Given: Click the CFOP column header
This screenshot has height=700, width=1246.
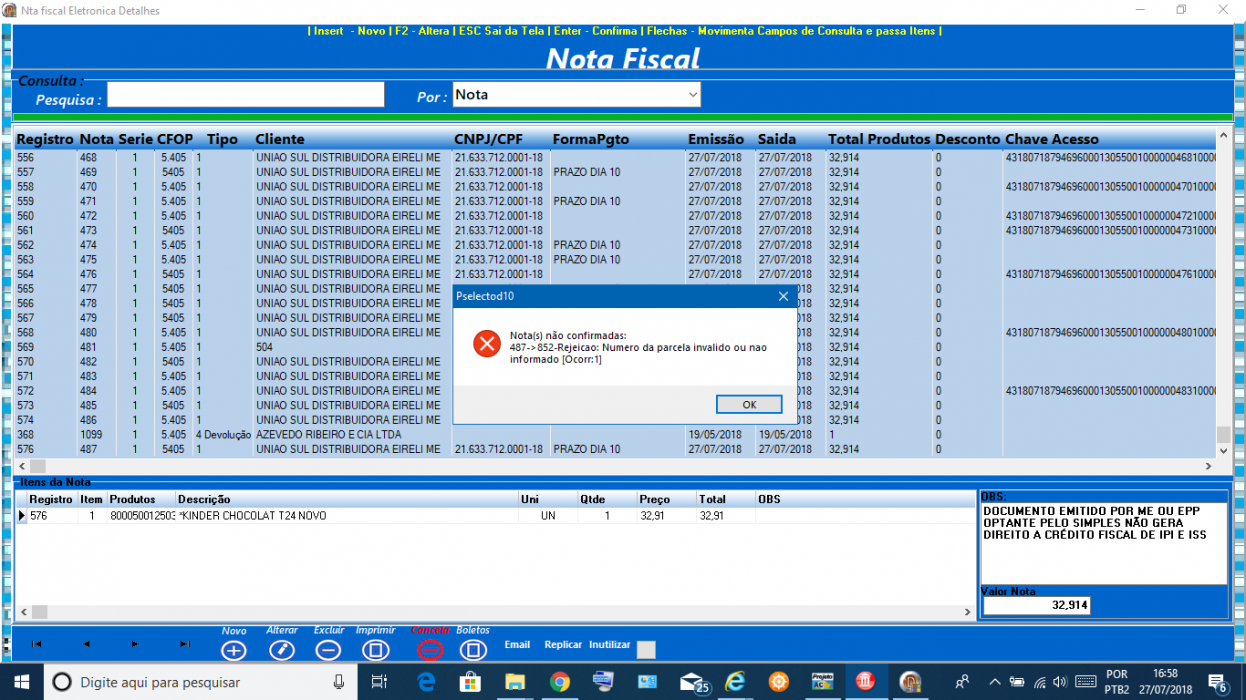Looking at the screenshot, I should coord(176,139).
